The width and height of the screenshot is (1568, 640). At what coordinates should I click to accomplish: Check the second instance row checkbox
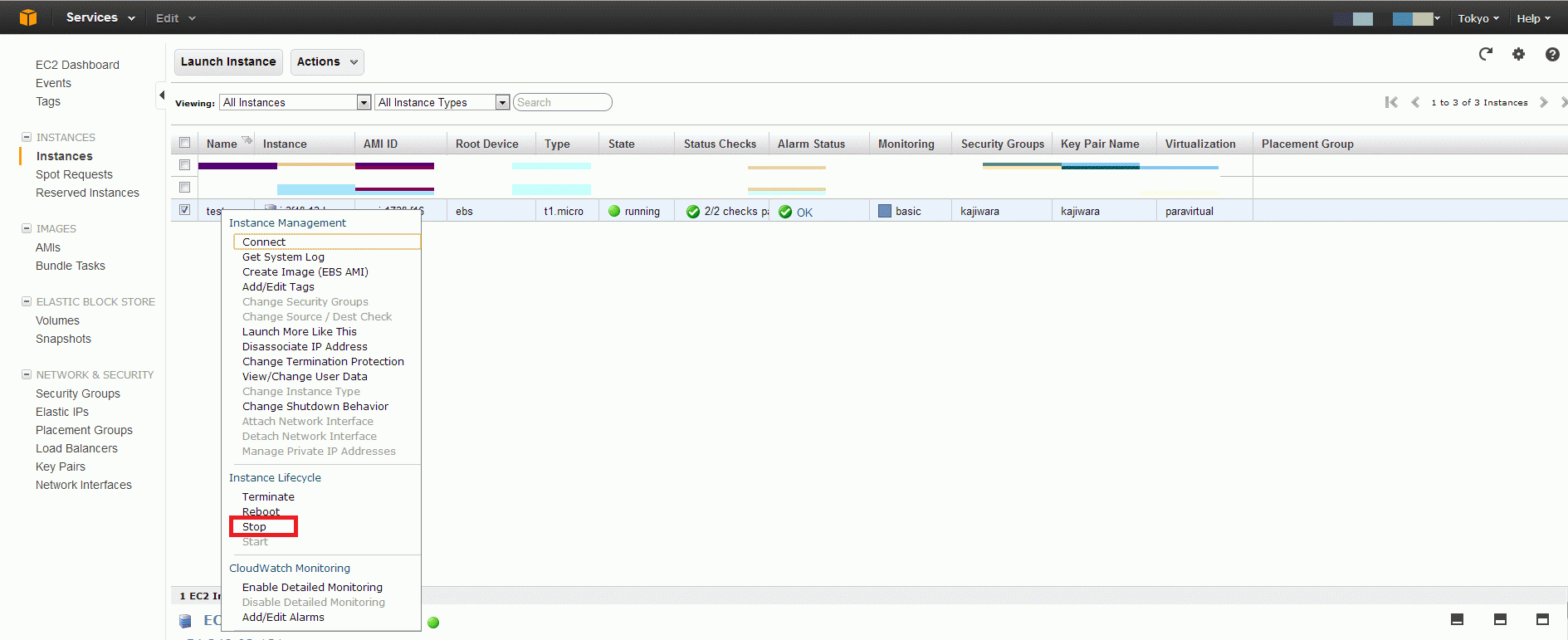click(184, 188)
